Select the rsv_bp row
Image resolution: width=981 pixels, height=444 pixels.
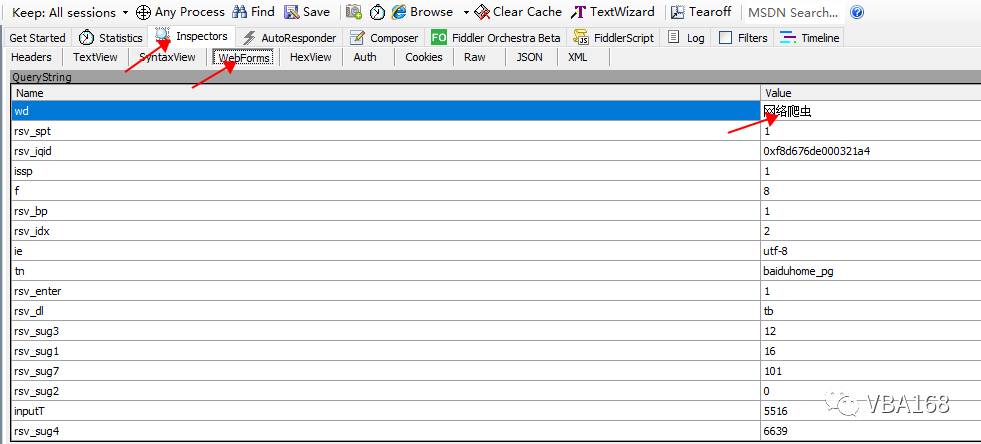tap(496, 211)
